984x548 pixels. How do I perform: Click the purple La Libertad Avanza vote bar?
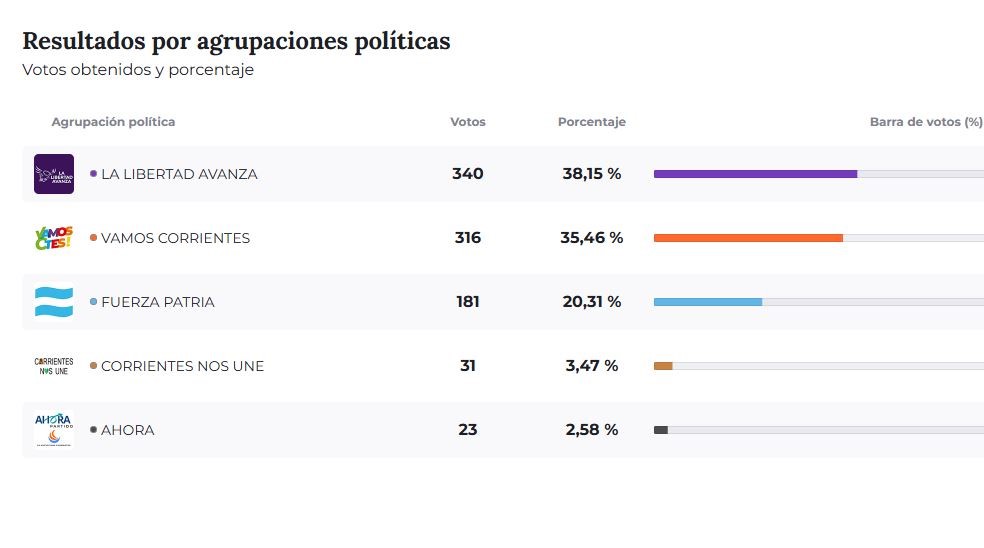[x=755, y=174]
